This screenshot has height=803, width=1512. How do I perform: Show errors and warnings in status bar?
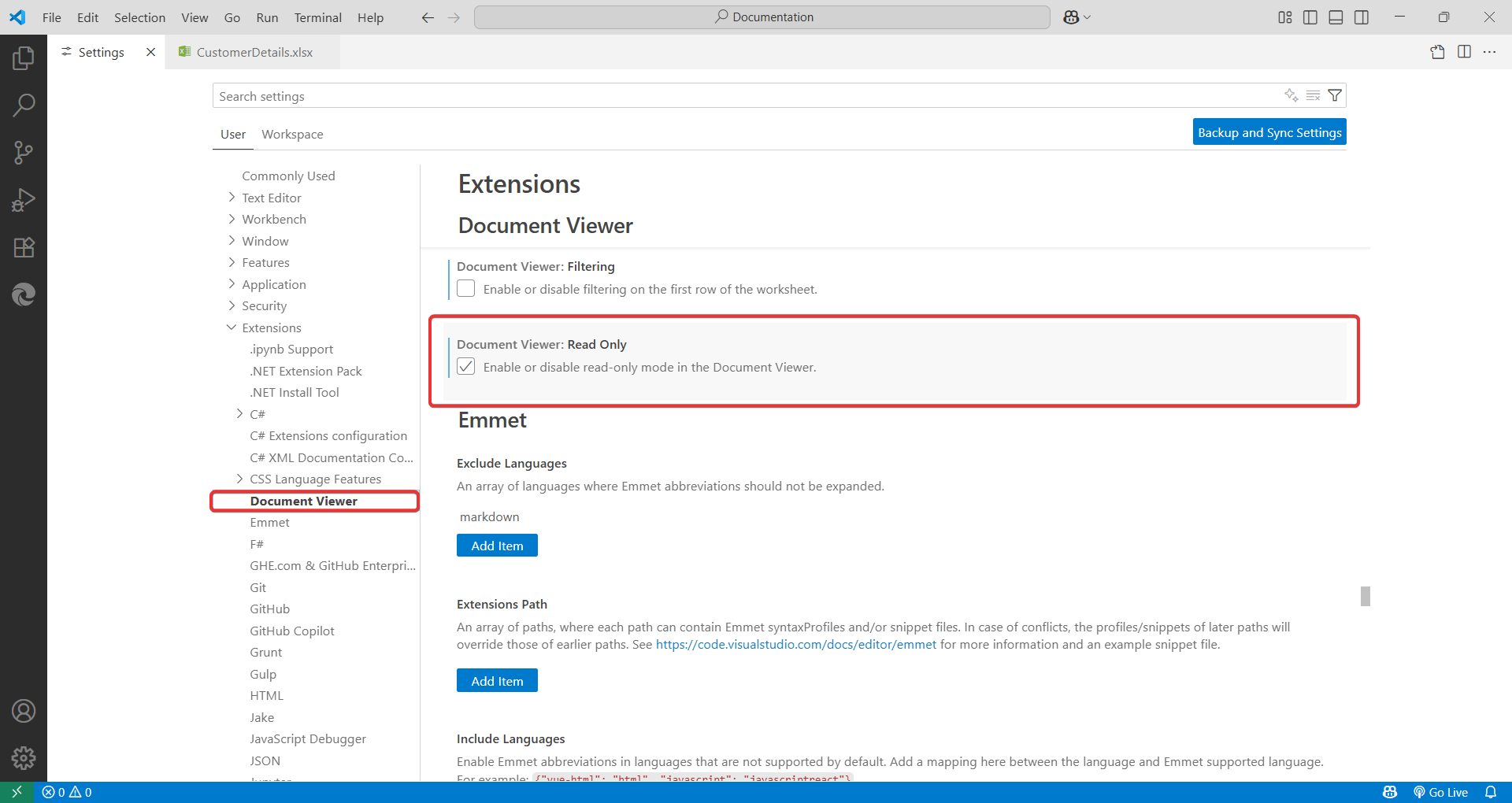67,792
